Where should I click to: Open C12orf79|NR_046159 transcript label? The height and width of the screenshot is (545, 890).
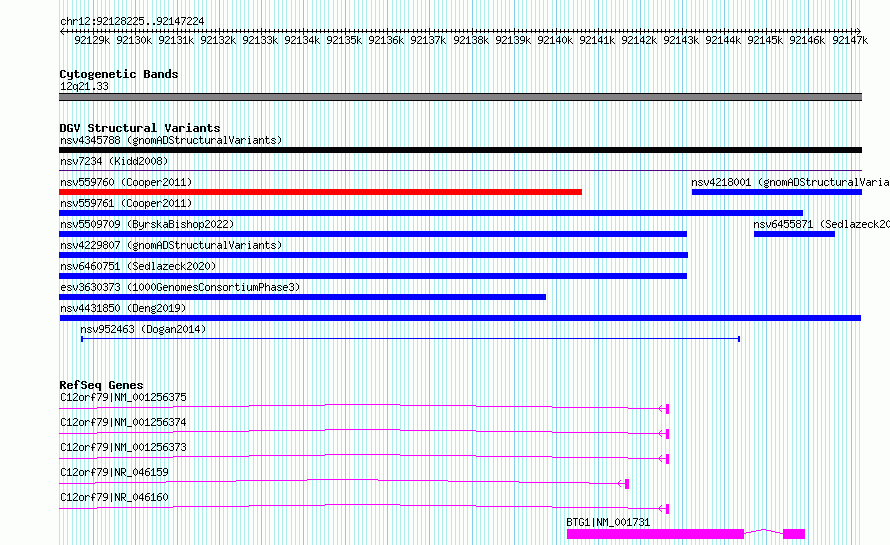pyautogui.click(x=114, y=472)
